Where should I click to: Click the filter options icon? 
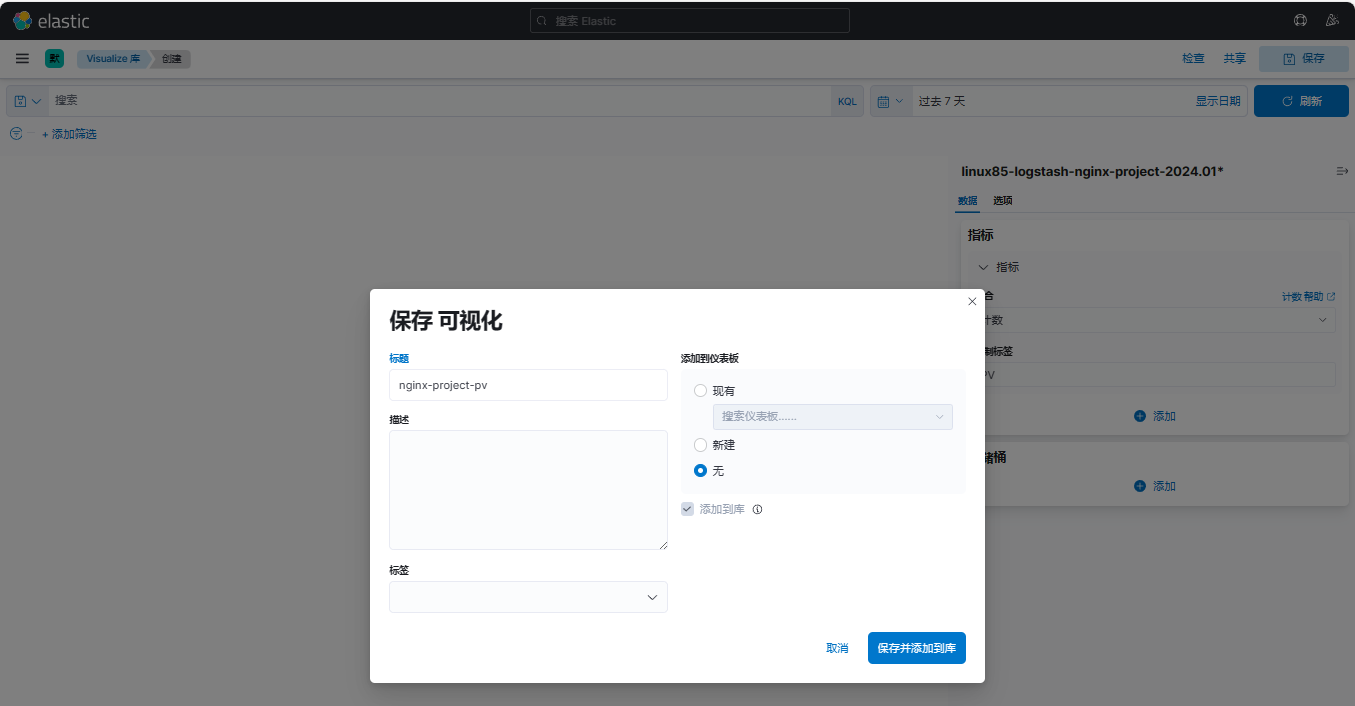point(15,134)
